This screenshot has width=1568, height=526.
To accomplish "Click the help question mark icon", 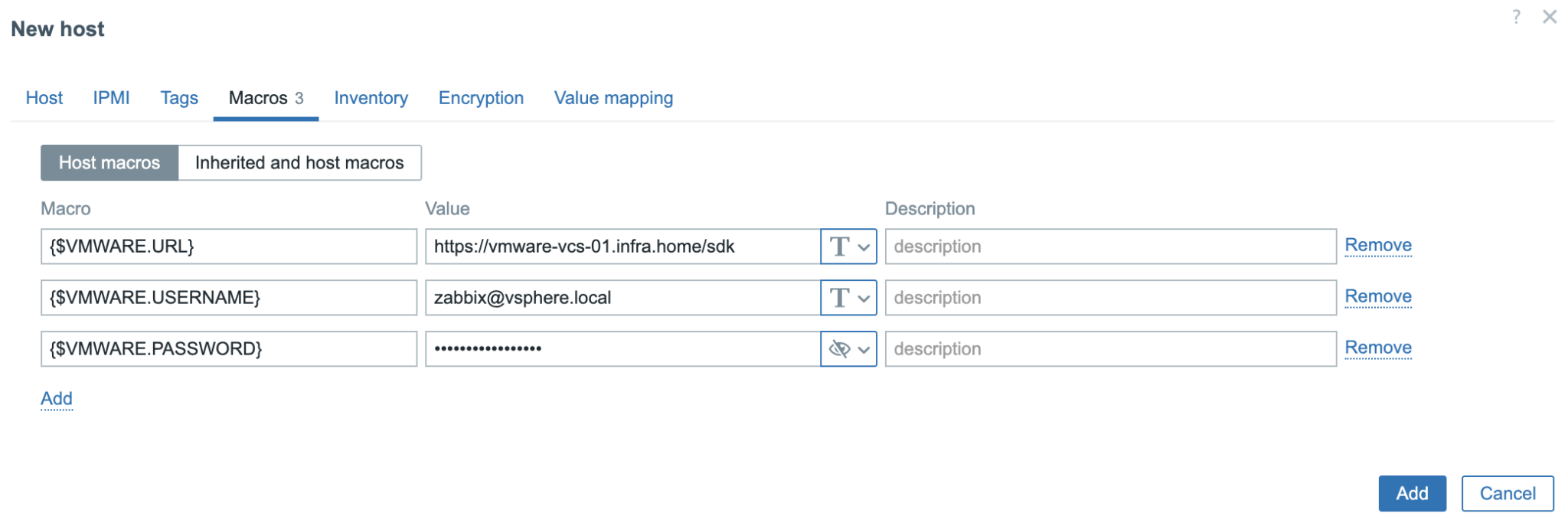I will point(1516,17).
